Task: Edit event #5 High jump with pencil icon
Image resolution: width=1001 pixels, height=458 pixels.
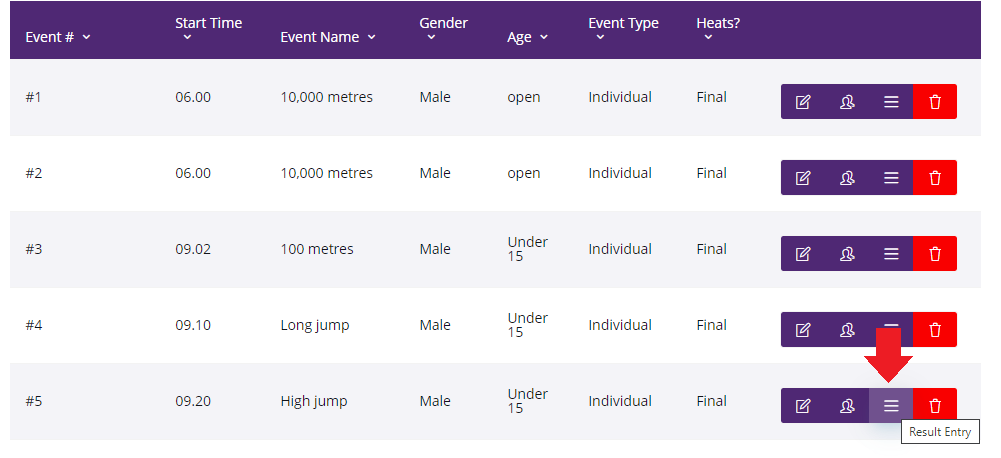Action: (x=802, y=406)
